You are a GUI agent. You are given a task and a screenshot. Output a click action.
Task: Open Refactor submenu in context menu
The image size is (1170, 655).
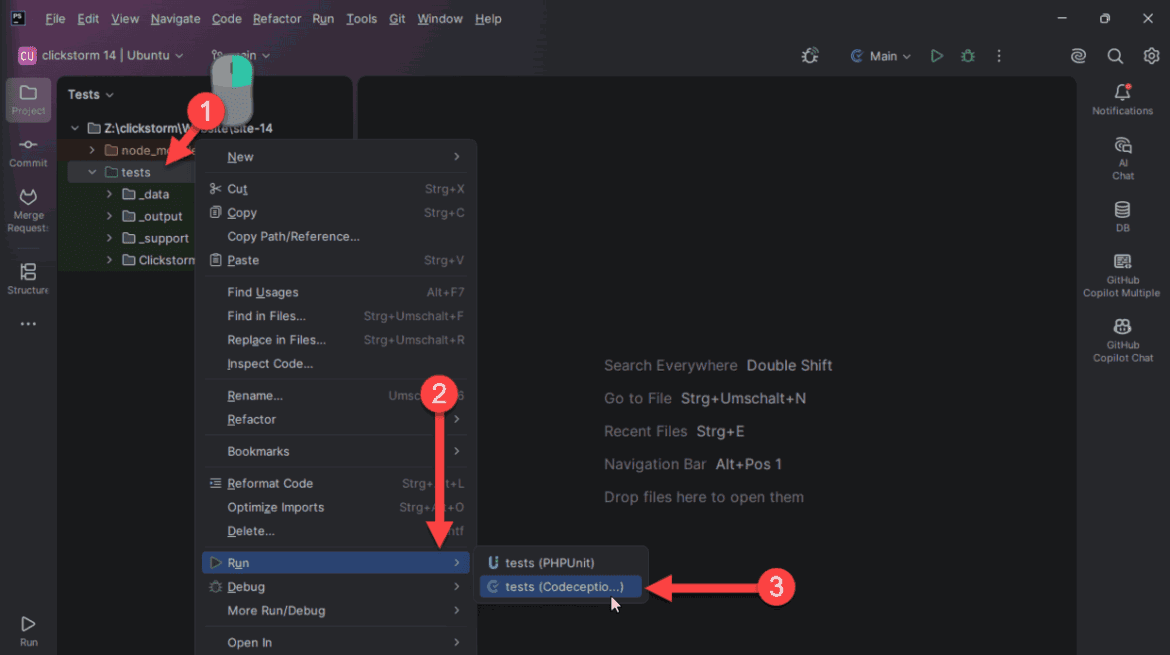coord(336,420)
